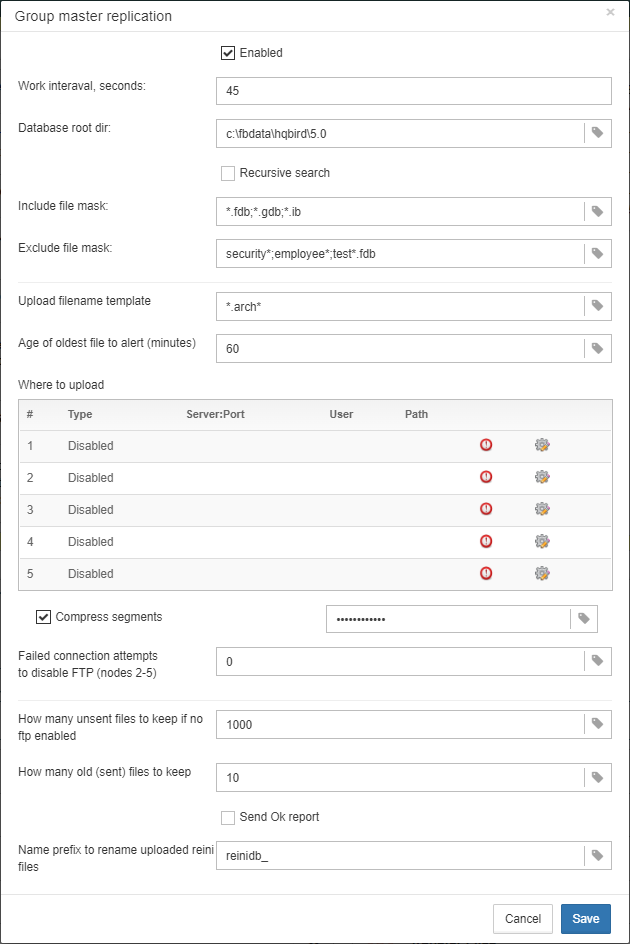Viewport: 630px width, 944px height.
Task: Click the User column header
Action: tap(341, 414)
